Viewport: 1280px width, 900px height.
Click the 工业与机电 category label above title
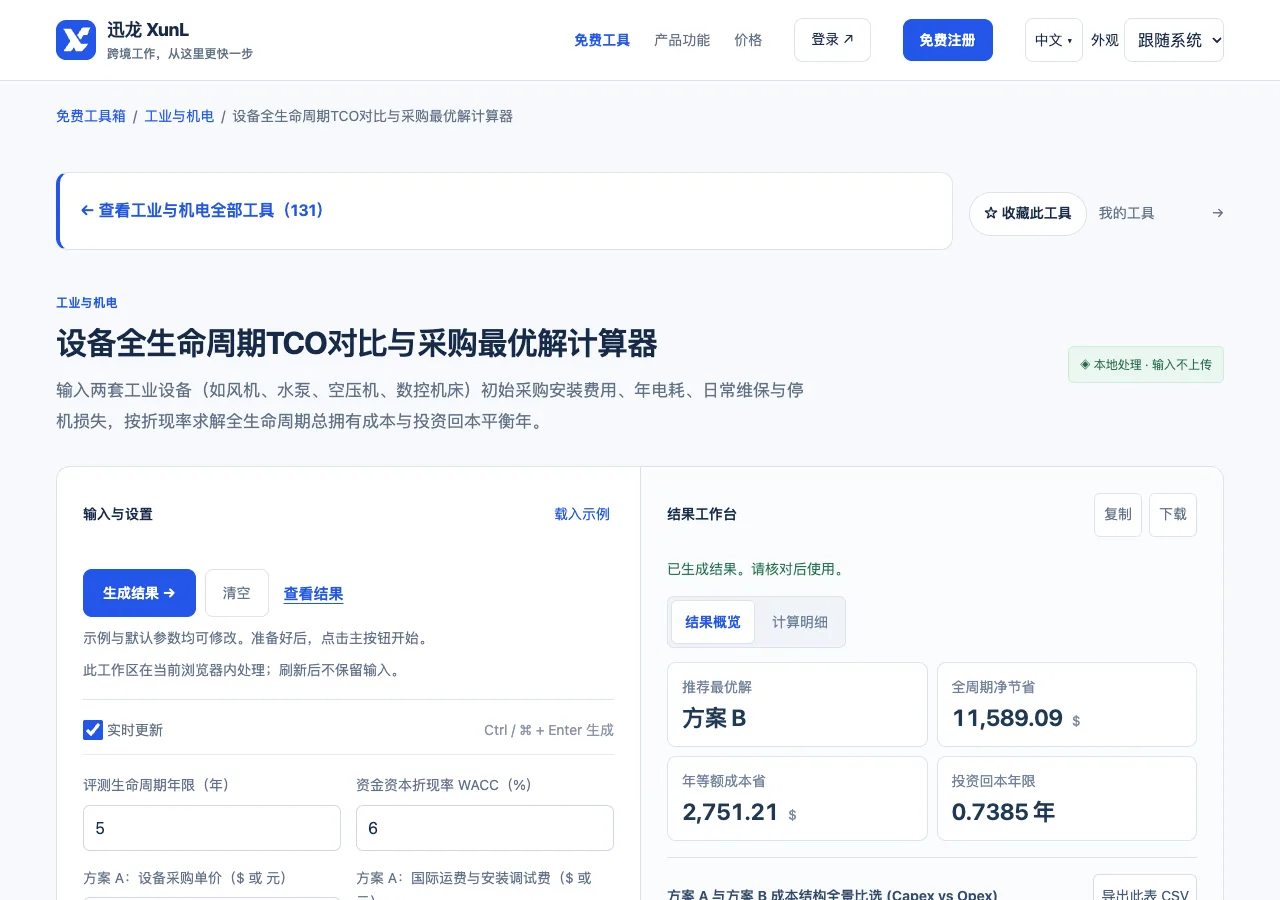pos(87,303)
